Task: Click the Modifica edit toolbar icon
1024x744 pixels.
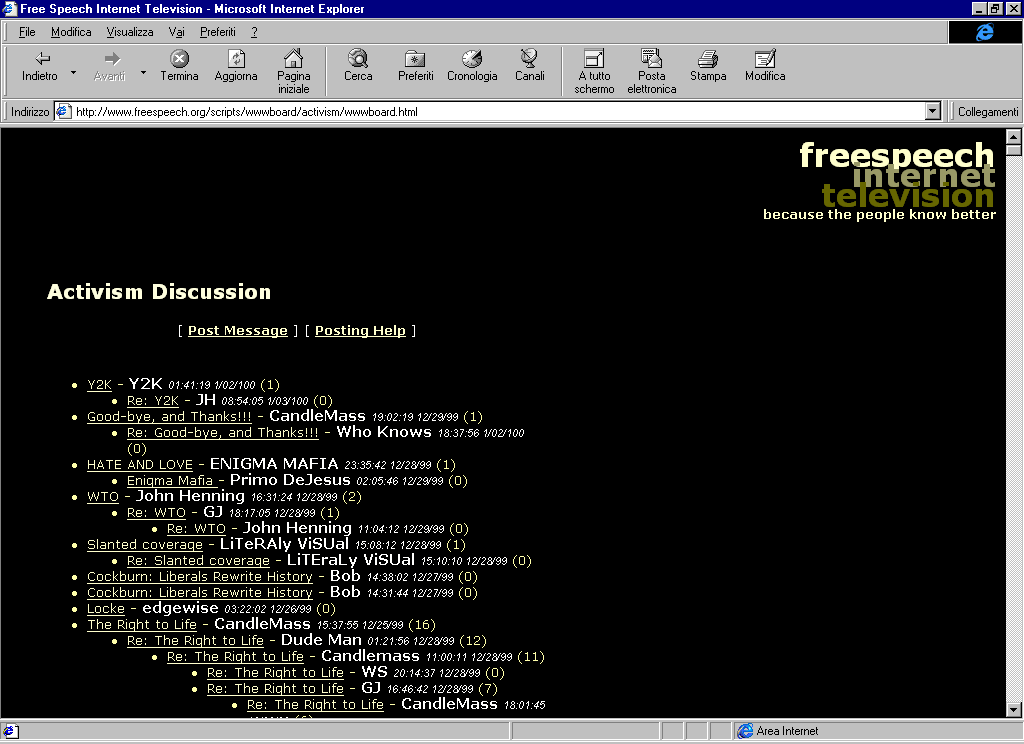Action: pyautogui.click(x=765, y=59)
